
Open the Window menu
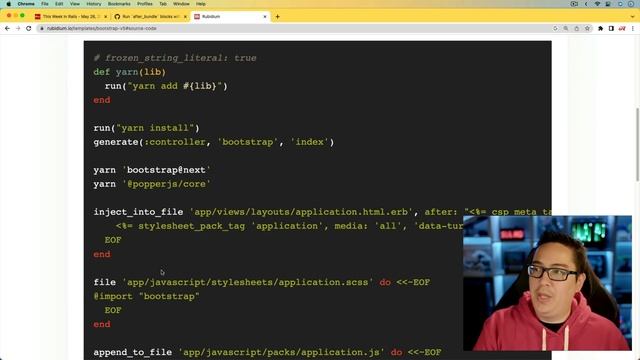point(181,4)
